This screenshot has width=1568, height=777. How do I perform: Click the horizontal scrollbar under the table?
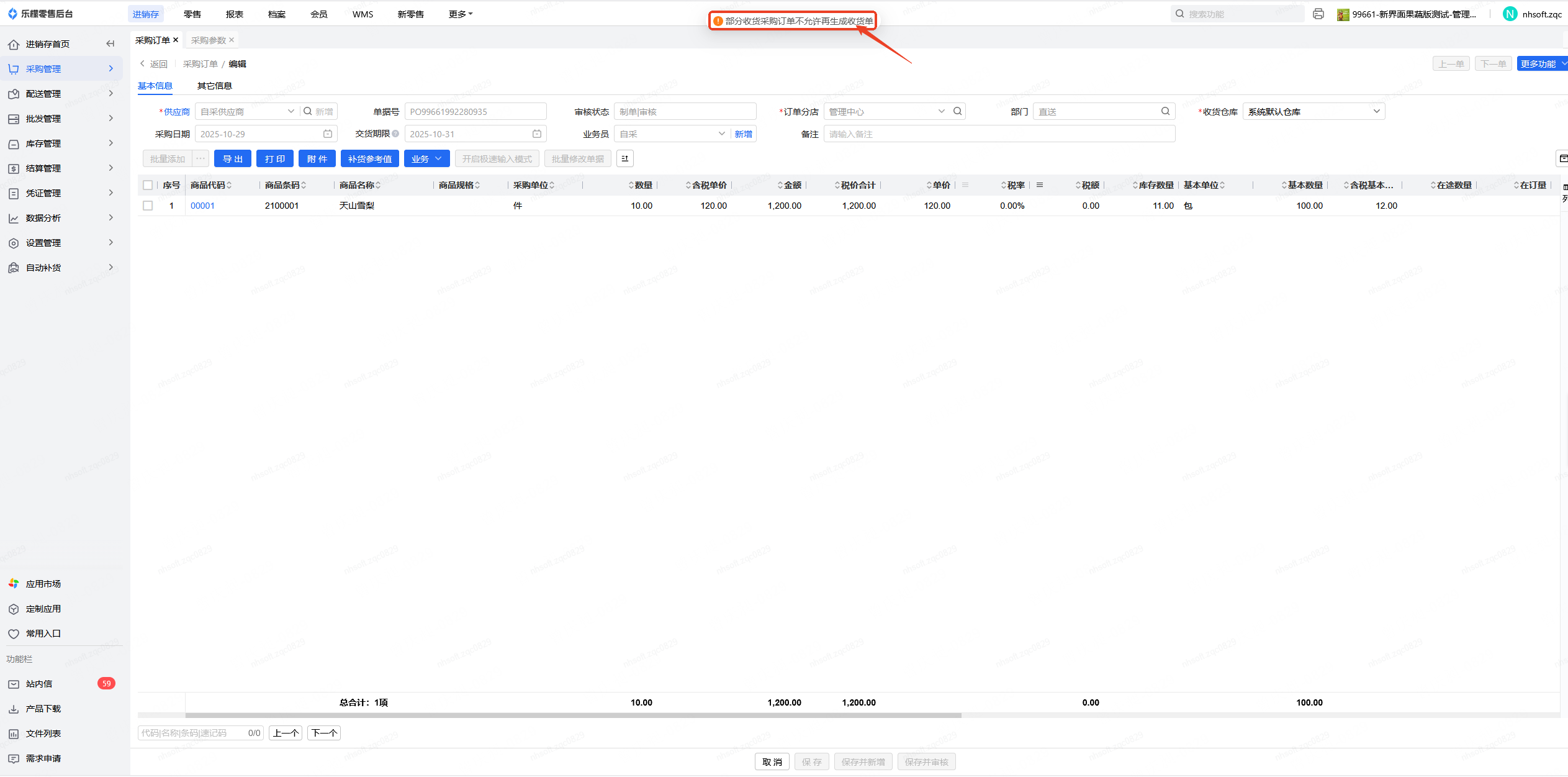572,716
